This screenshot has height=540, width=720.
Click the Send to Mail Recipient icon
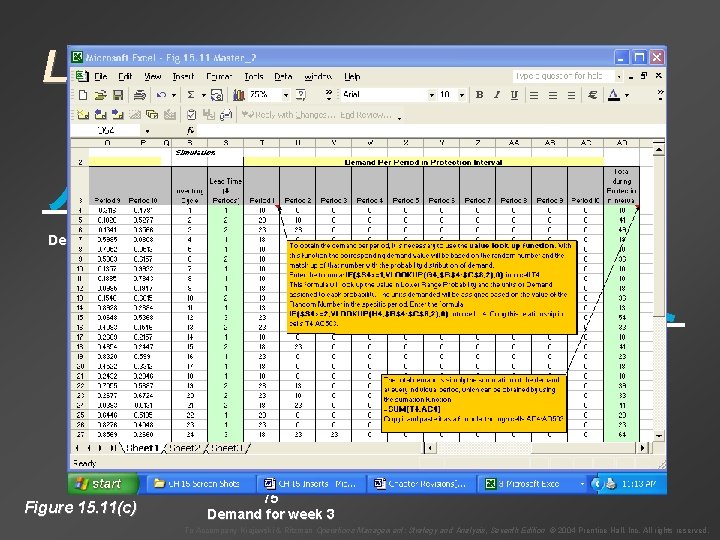[x=226, y=114]
